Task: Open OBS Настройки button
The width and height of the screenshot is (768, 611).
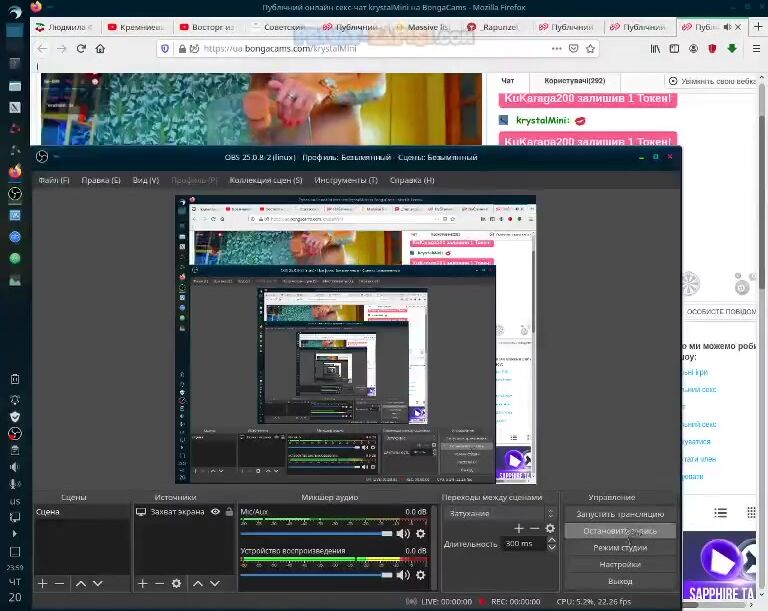Action: [619, 565]
